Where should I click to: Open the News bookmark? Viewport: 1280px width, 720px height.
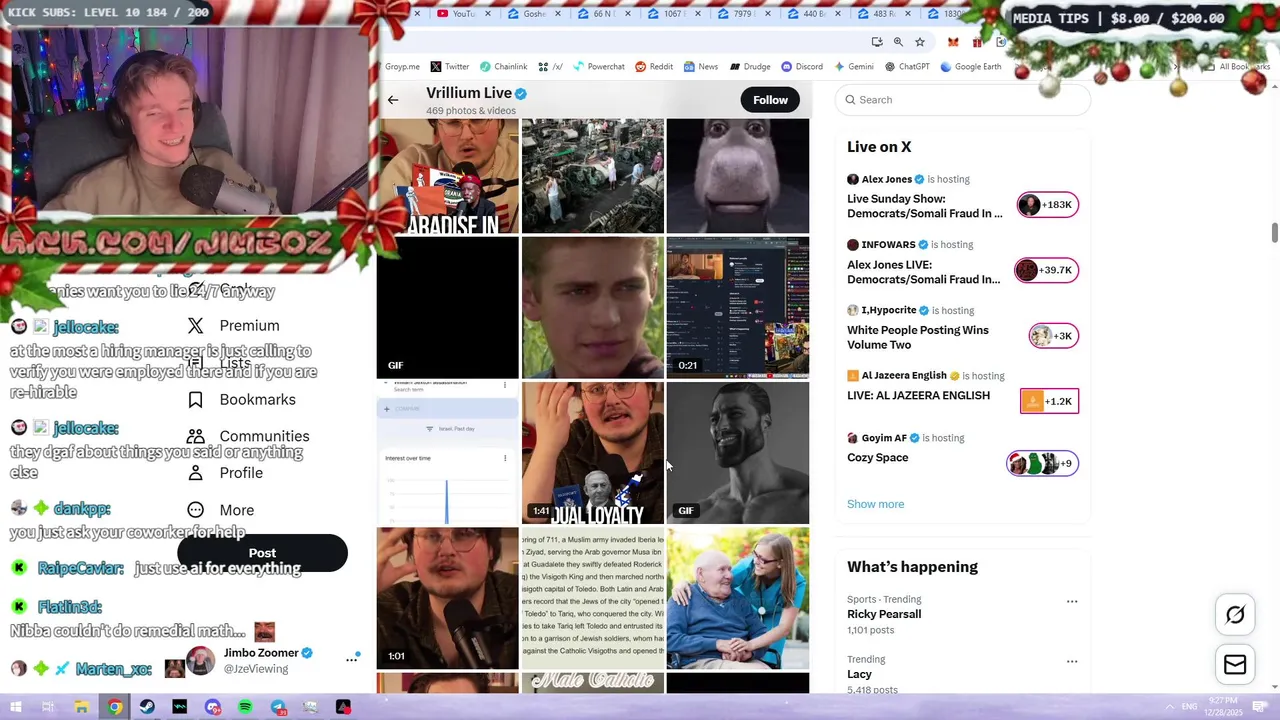point(701,67)
